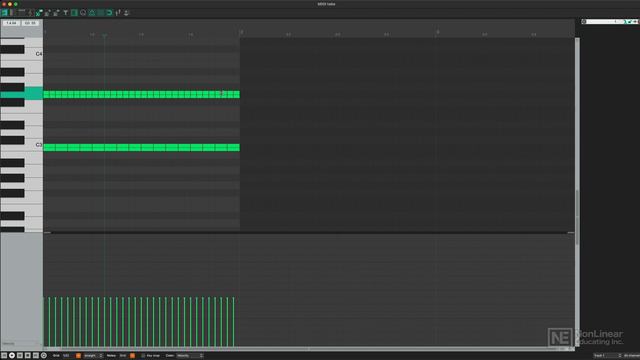Click the C3 piano key
This screenshot has height=360, width=640.
(x=32, y=145)
